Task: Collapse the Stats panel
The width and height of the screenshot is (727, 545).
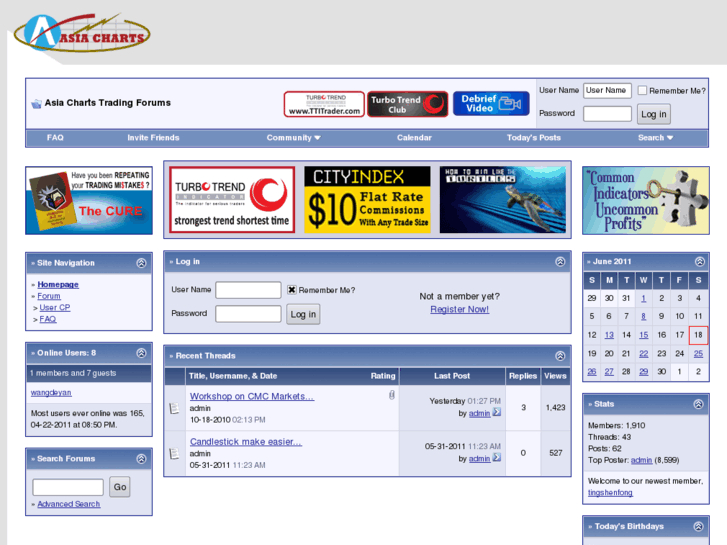Action: pyautogui.click(x=698, y=404)
